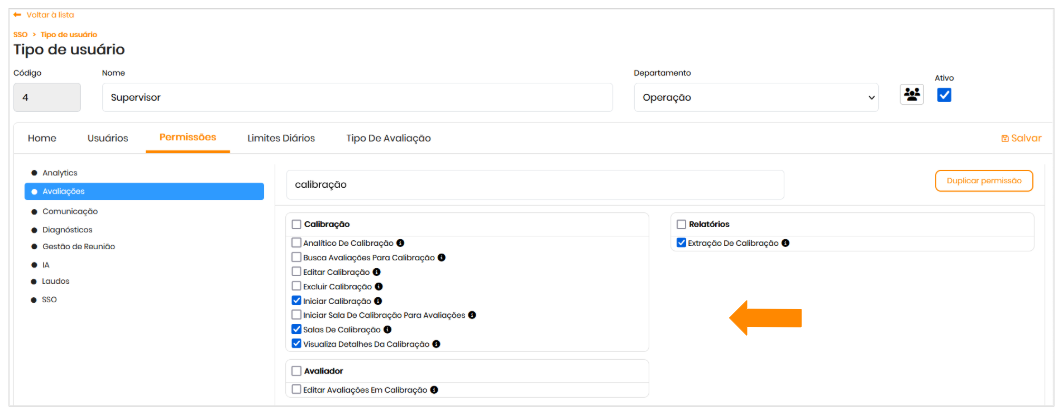Click the Salvar button

tap(1020, 138)
